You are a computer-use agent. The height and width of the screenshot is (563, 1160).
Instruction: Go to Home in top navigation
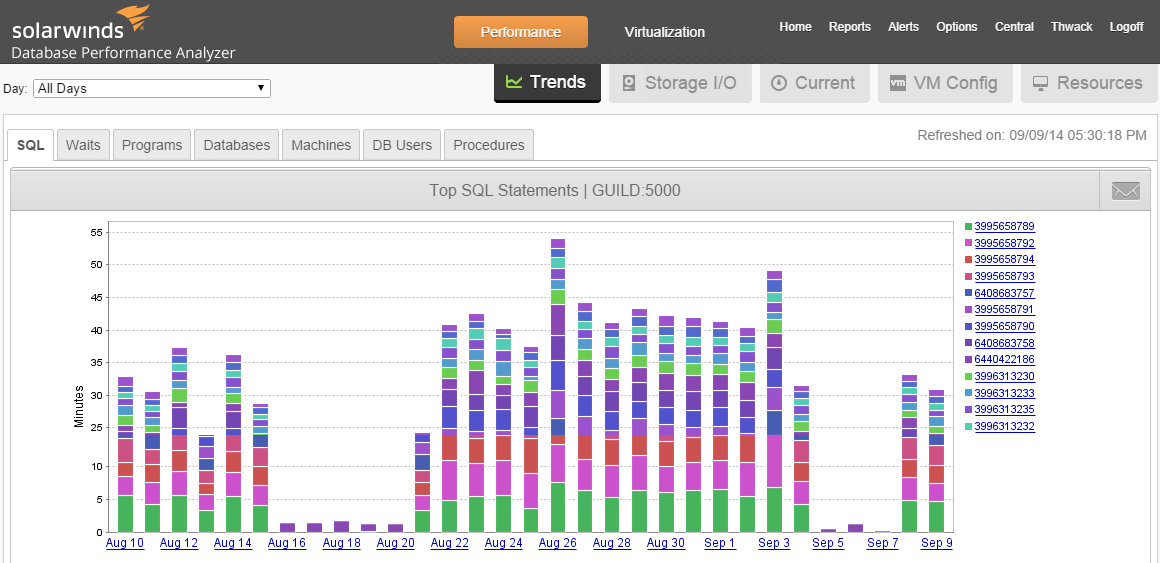(795, 27)
